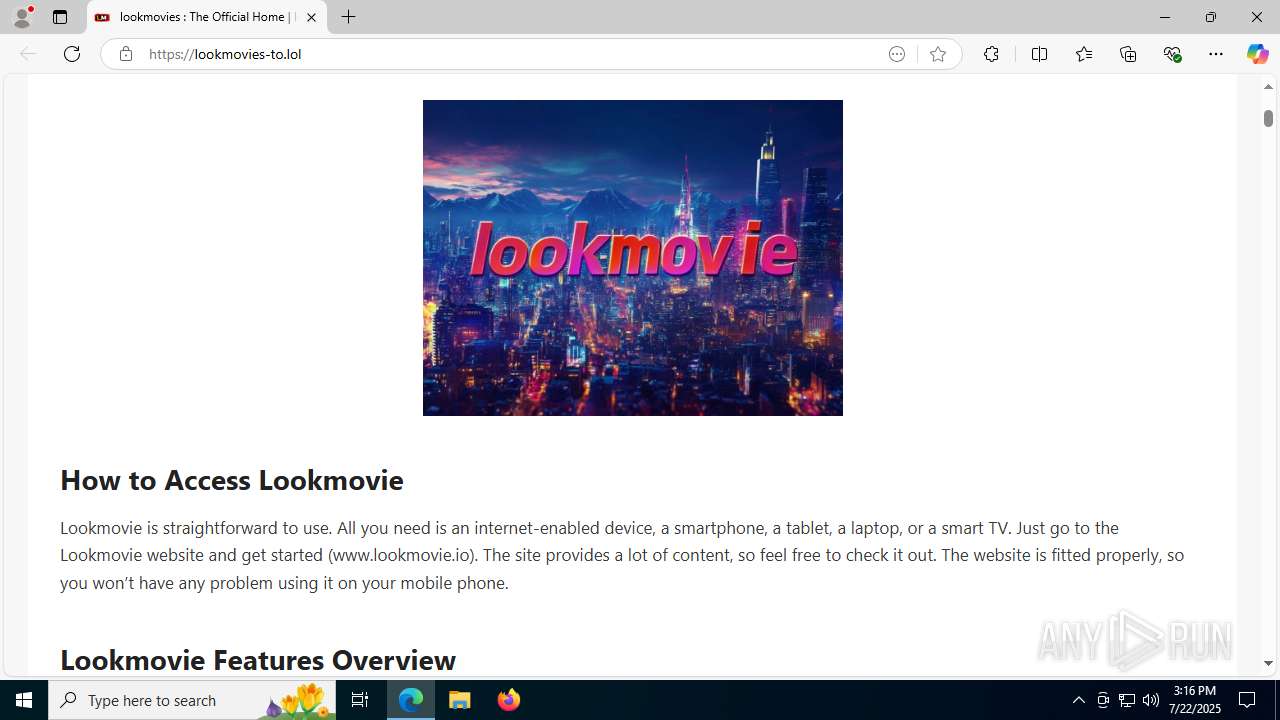Open Settings and more ellipsis menu
The width and height of the screenshot is (1280, 720).
click(x=1216, y=54)
